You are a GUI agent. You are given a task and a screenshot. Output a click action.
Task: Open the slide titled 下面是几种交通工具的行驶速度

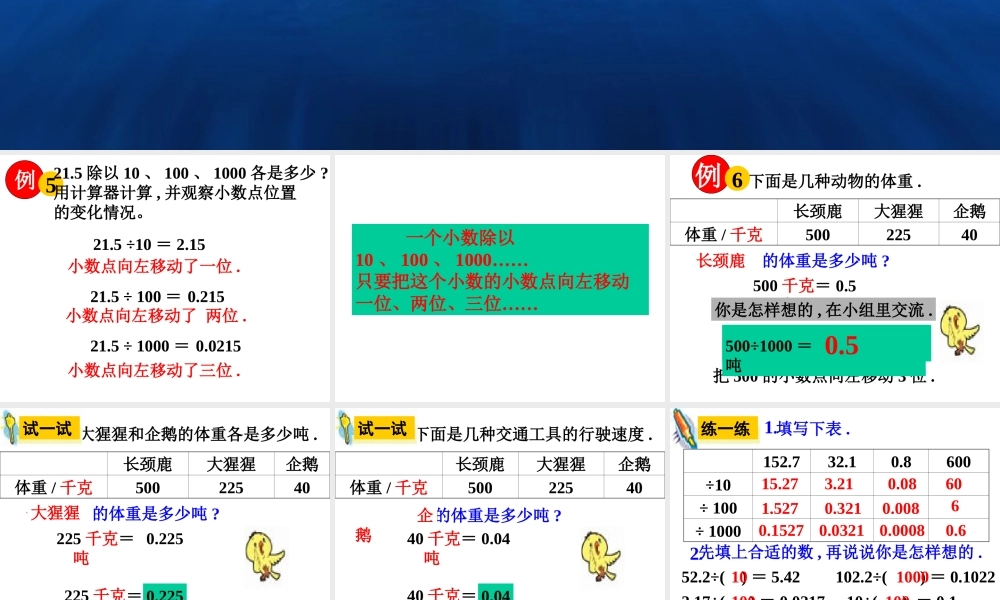click(499, 504)
